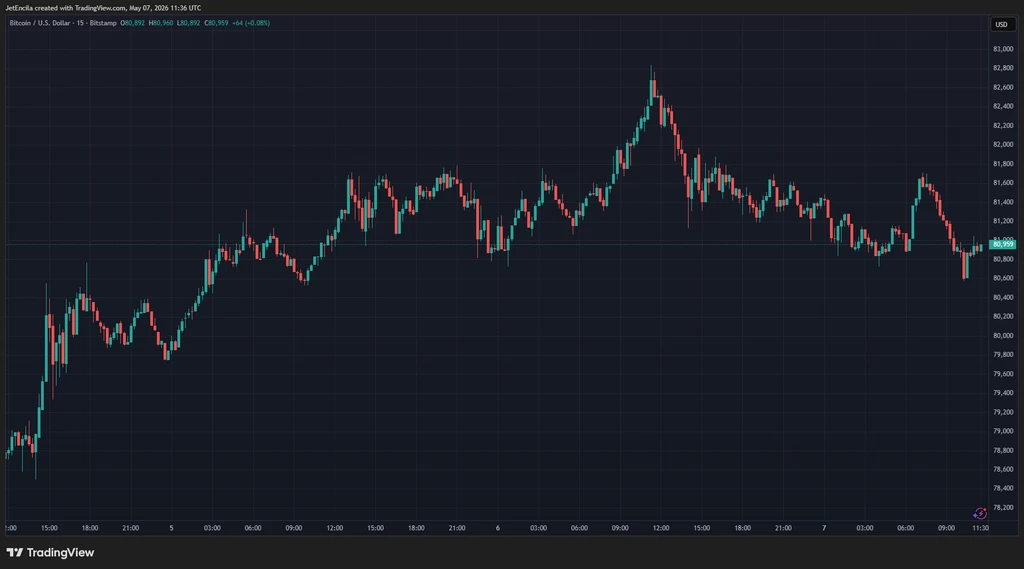Click the close value C80,959
Screen dimensions: 1024x569
coord(216,23)
